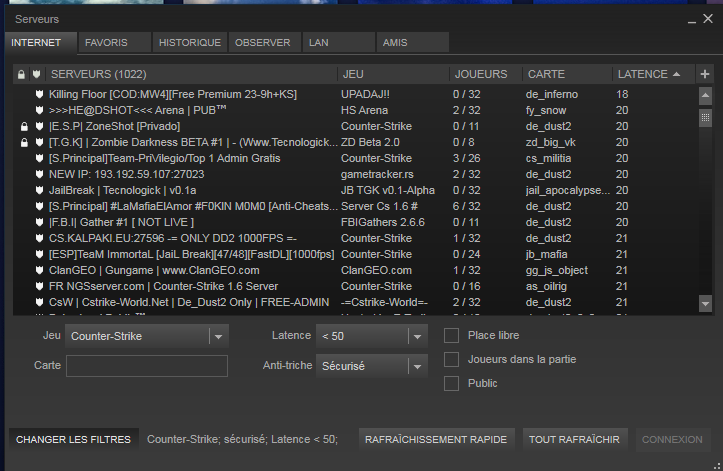Click the shield icon on the Team-PriVilegio row
The image size is (723, 471).
click(x=40, y=158)
